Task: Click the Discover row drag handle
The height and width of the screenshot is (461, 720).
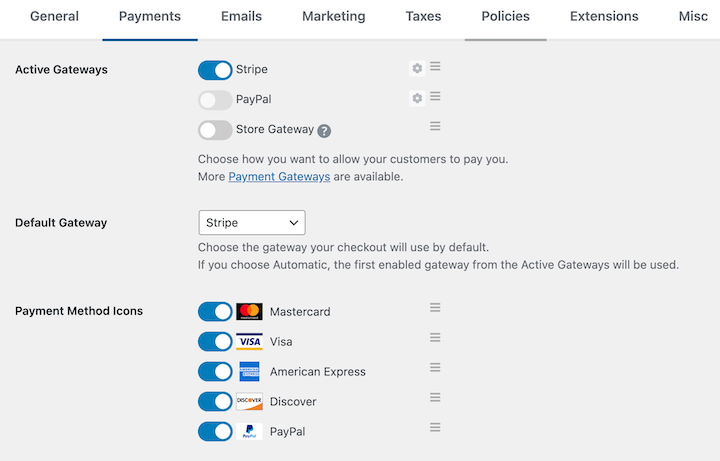Action: 435,398
